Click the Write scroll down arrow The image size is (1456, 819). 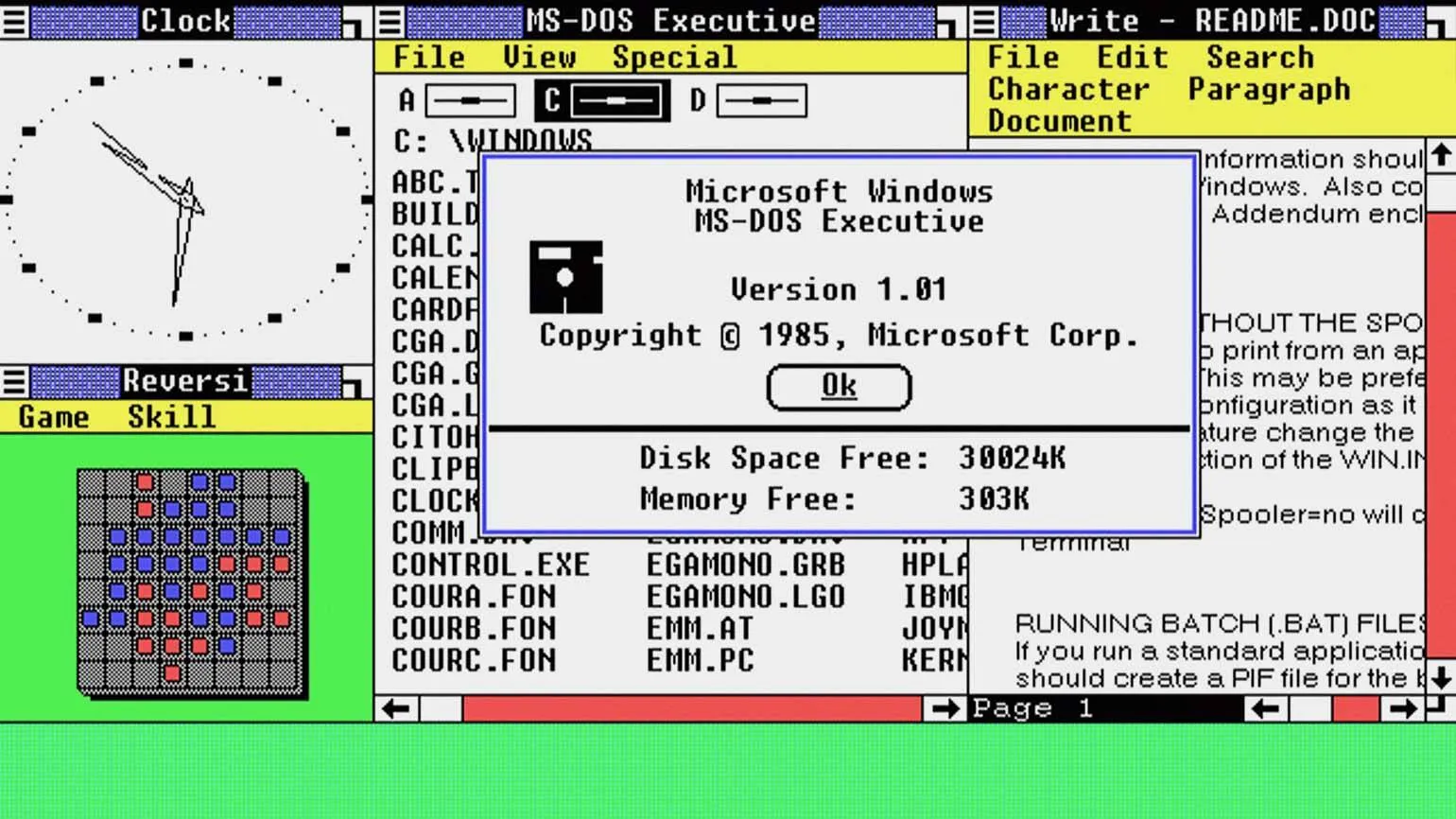click(x=1440, y=677)
